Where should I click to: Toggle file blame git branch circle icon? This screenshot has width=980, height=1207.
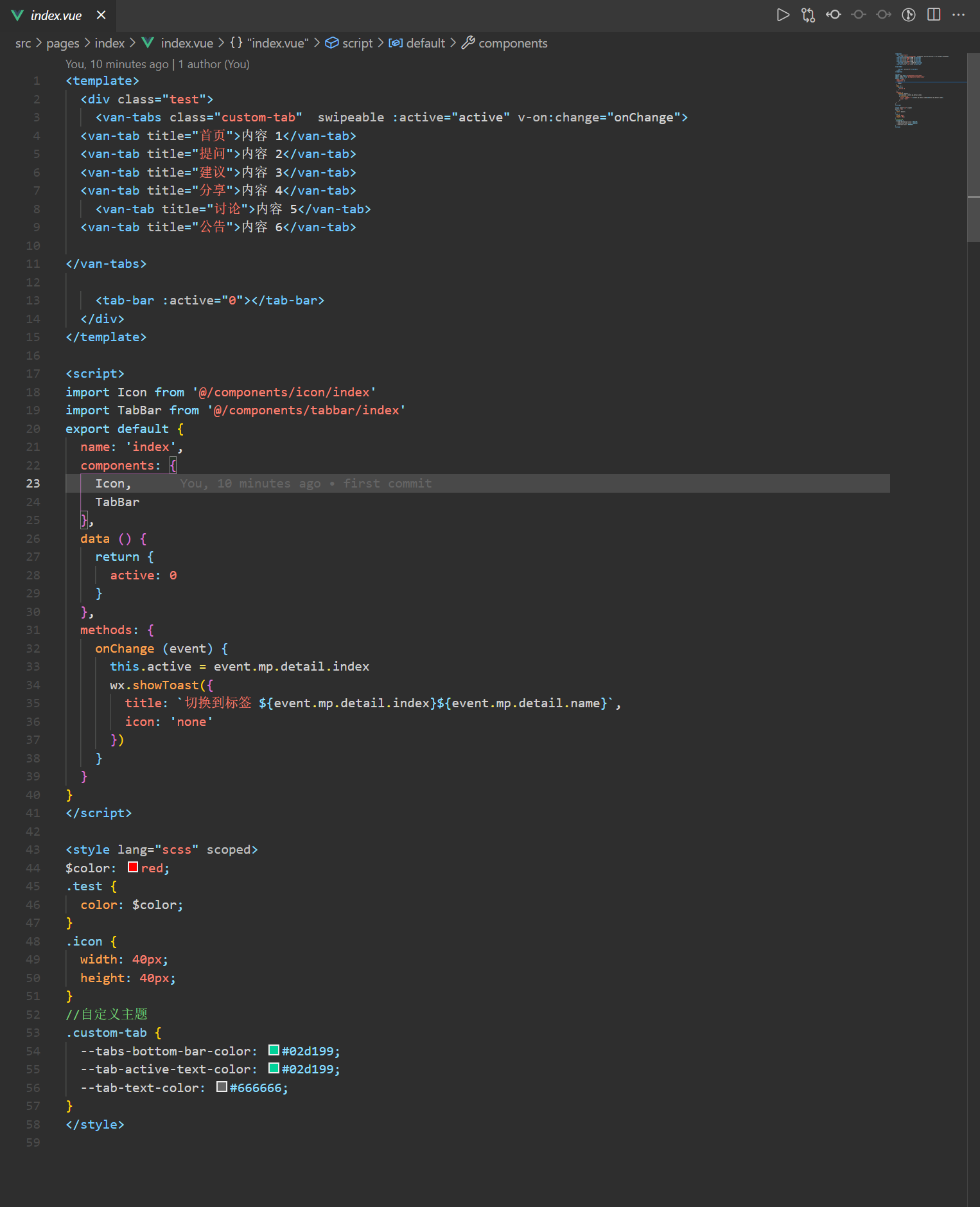click(x=909, y=15)
